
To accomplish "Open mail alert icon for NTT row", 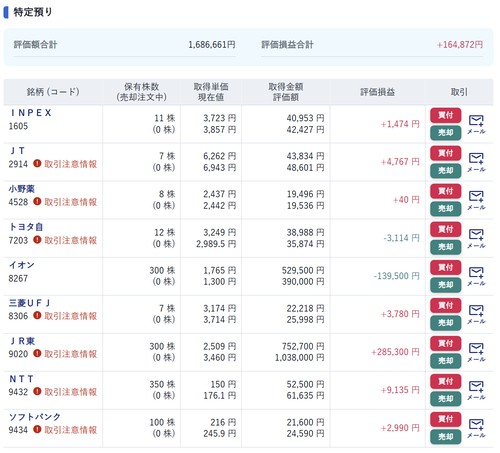I will tap(476, 390).
